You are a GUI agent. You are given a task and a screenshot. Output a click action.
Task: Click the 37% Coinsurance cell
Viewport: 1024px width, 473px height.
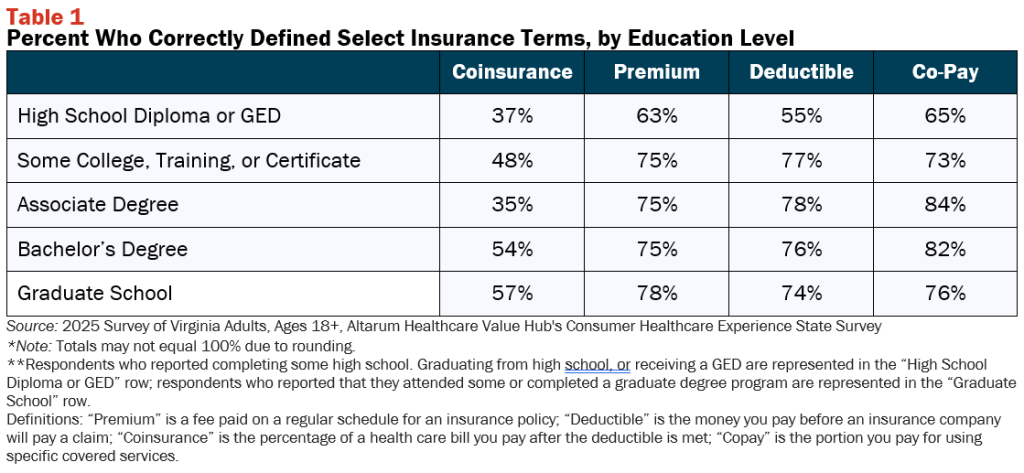point(512,116)
